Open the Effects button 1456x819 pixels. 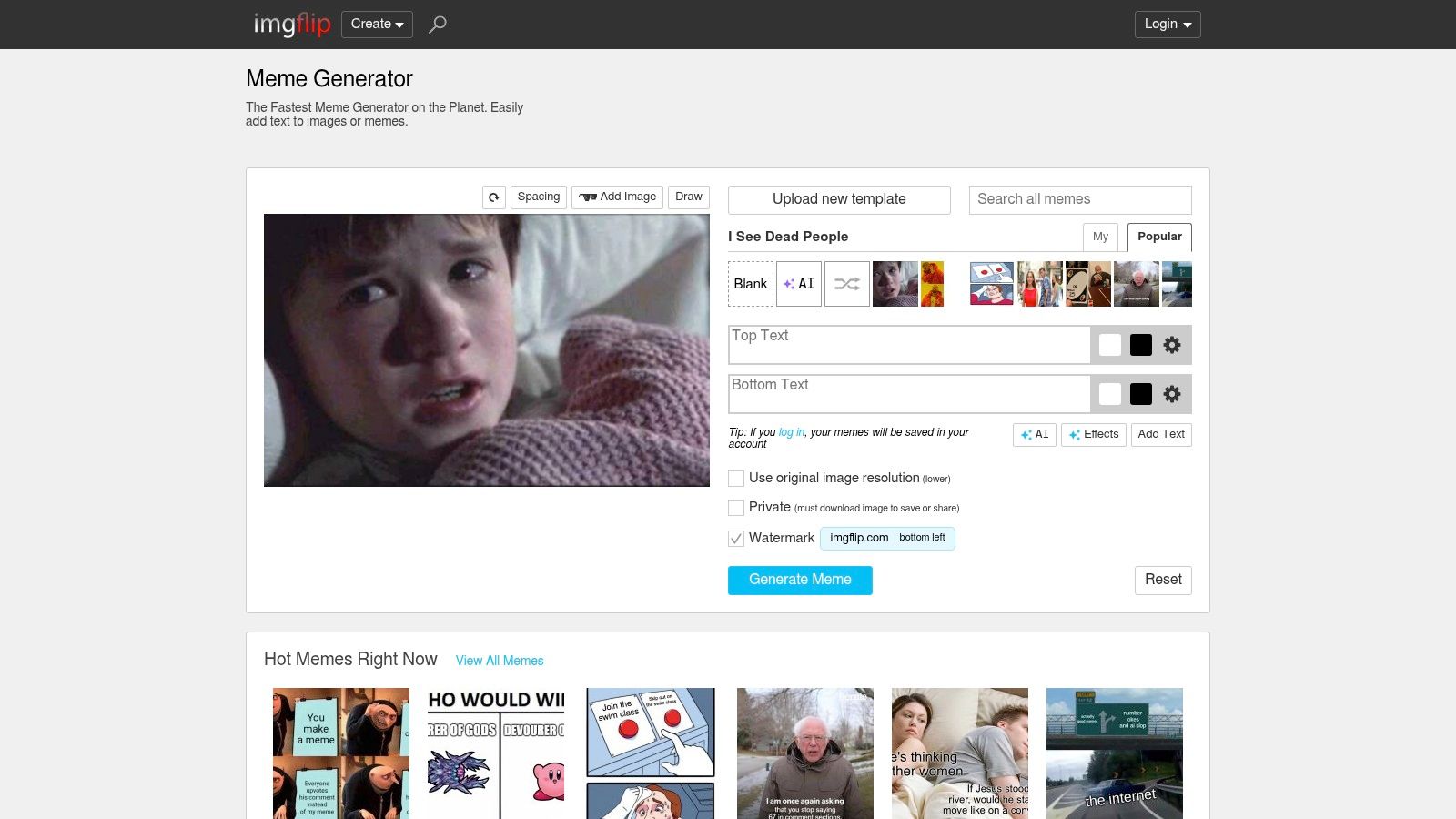(1094, 435)
